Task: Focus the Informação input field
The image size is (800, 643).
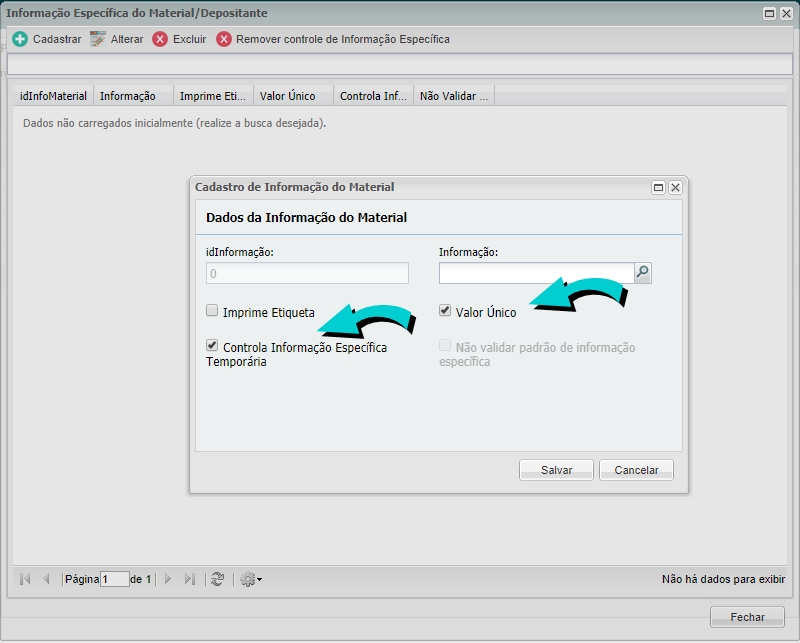Action: click(x=536, y=273)
